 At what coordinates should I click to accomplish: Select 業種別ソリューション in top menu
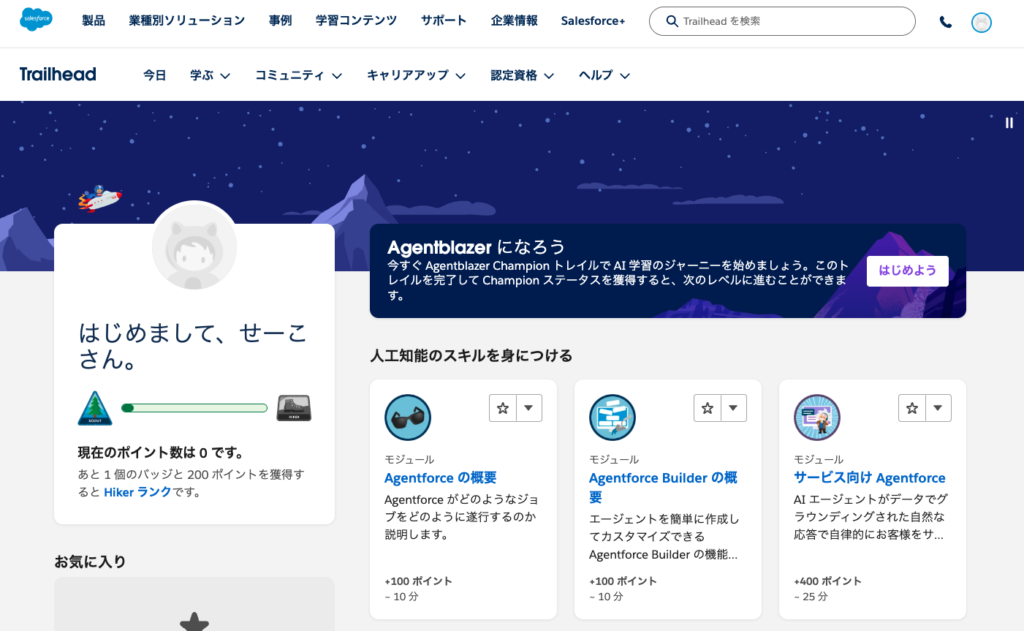coord(187,21)
